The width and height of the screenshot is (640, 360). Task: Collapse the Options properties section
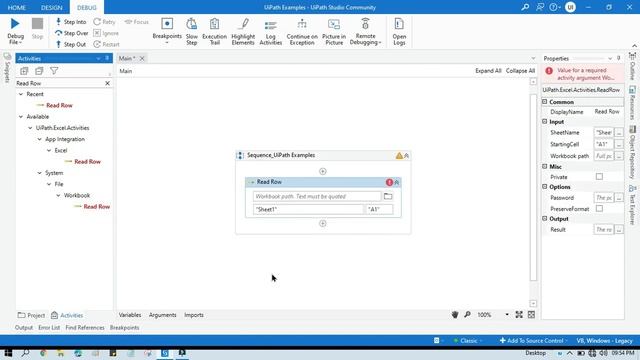(544, 187)
